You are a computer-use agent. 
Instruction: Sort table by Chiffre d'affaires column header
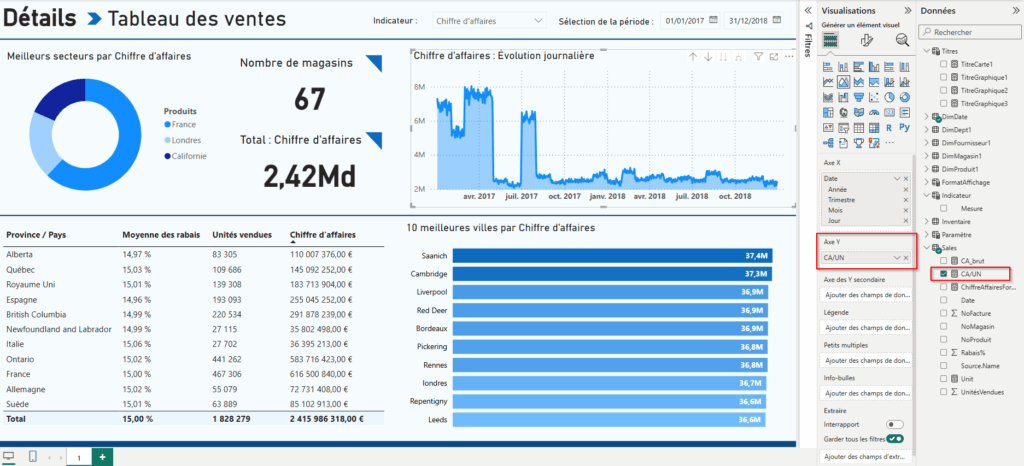[x=323, y=234]
